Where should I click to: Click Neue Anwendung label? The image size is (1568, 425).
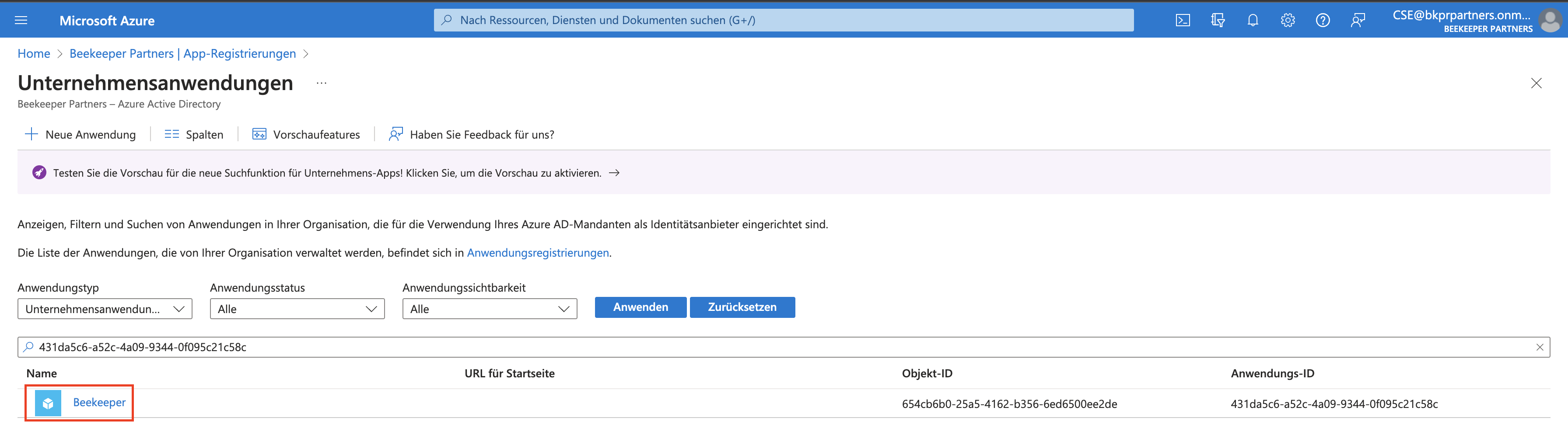pyautogui.click(x=91, y=134)
